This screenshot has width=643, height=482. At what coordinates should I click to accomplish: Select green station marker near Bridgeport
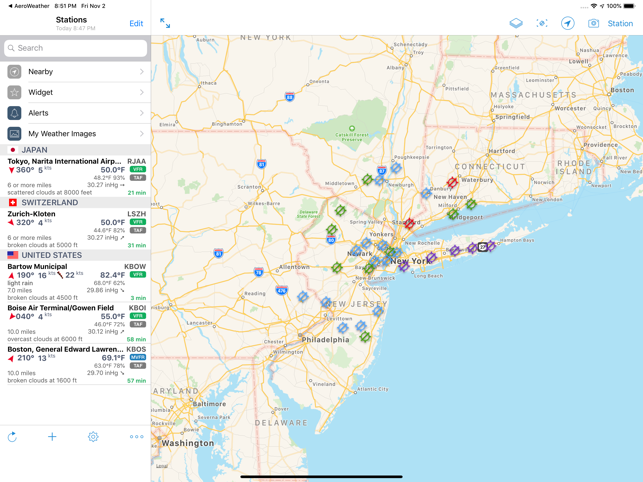point(453,214)
